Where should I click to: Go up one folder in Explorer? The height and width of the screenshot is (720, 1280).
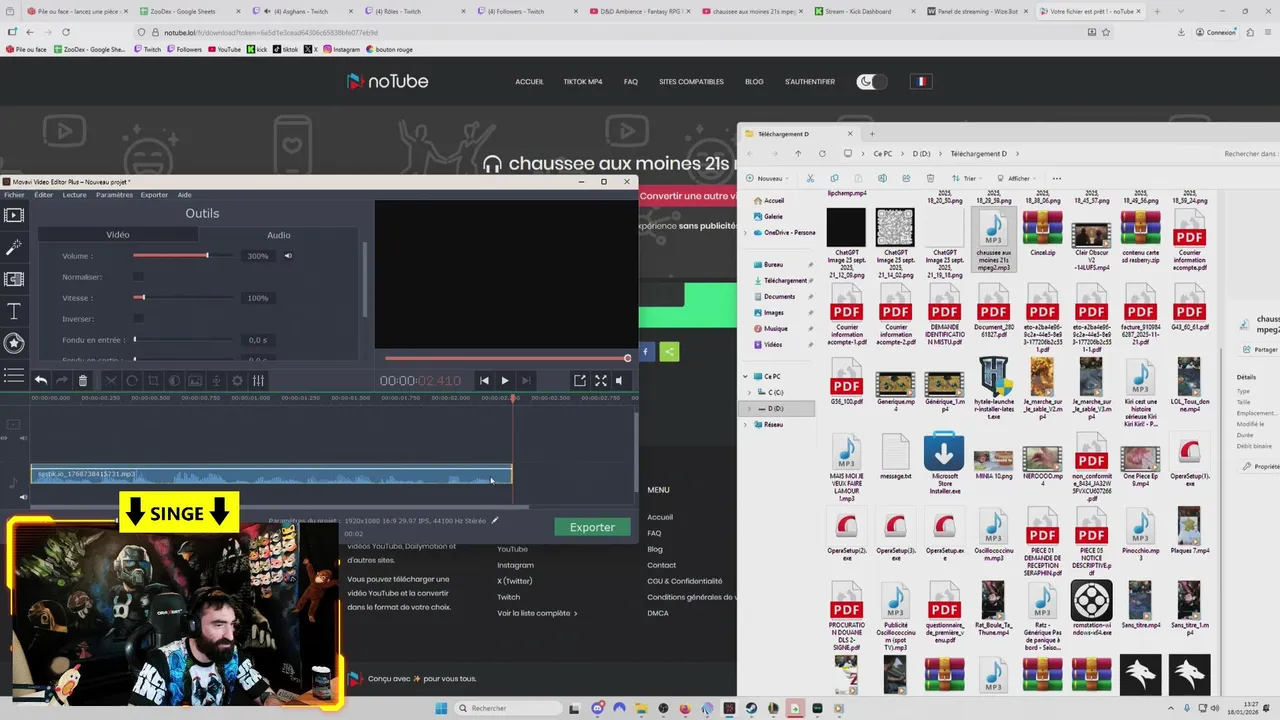[x=798, y=154]
